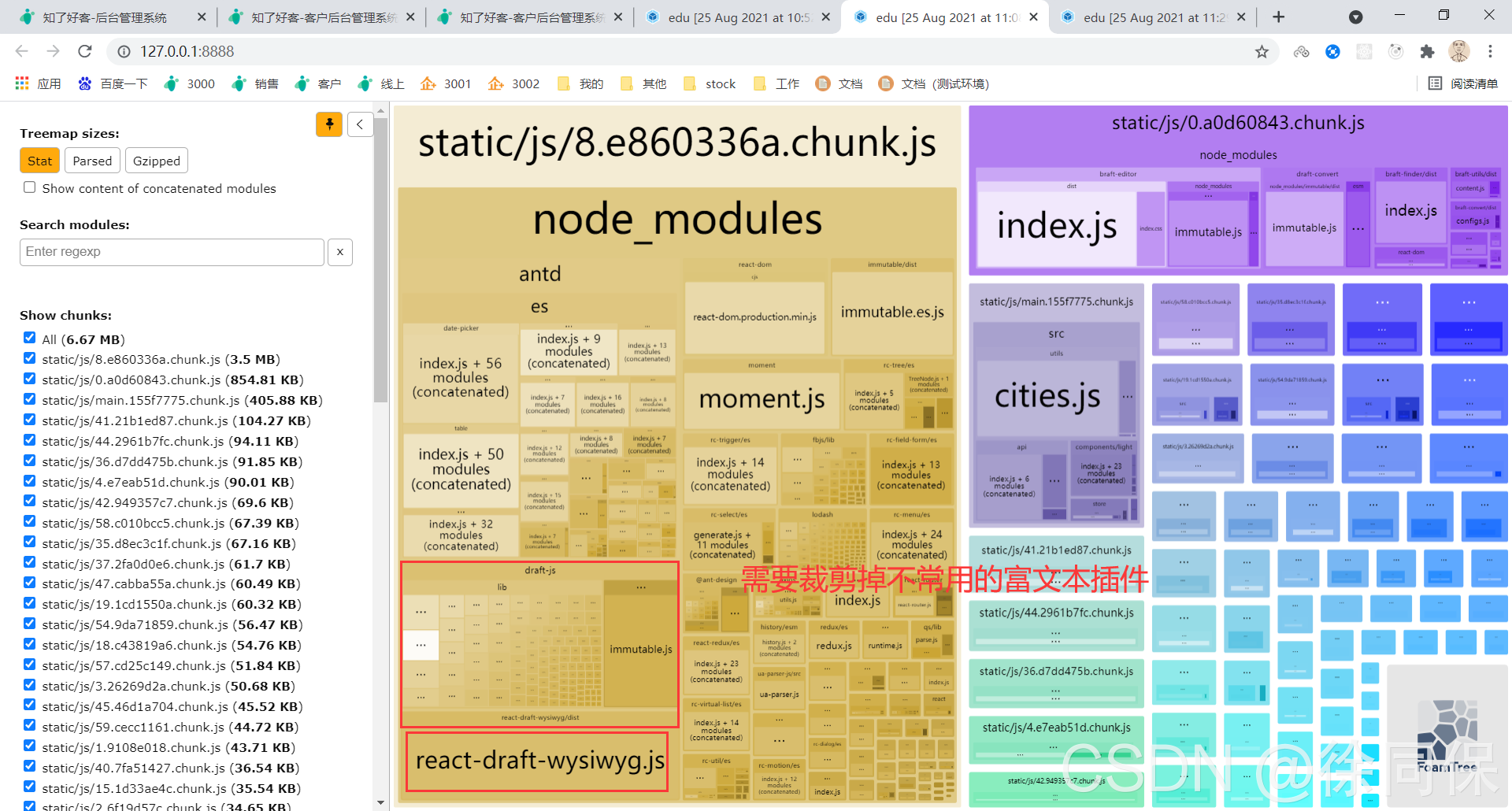Click FoamTree logo in treemap corner

click(x=1447, y=737)
